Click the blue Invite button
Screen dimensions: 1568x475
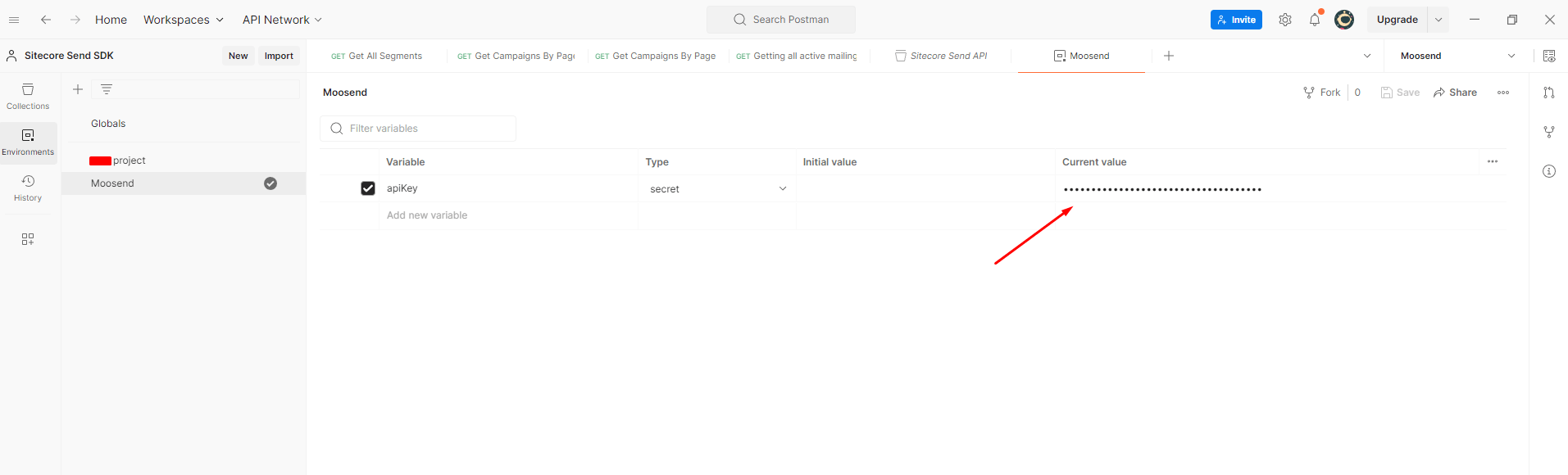[x=1236, y=20]
